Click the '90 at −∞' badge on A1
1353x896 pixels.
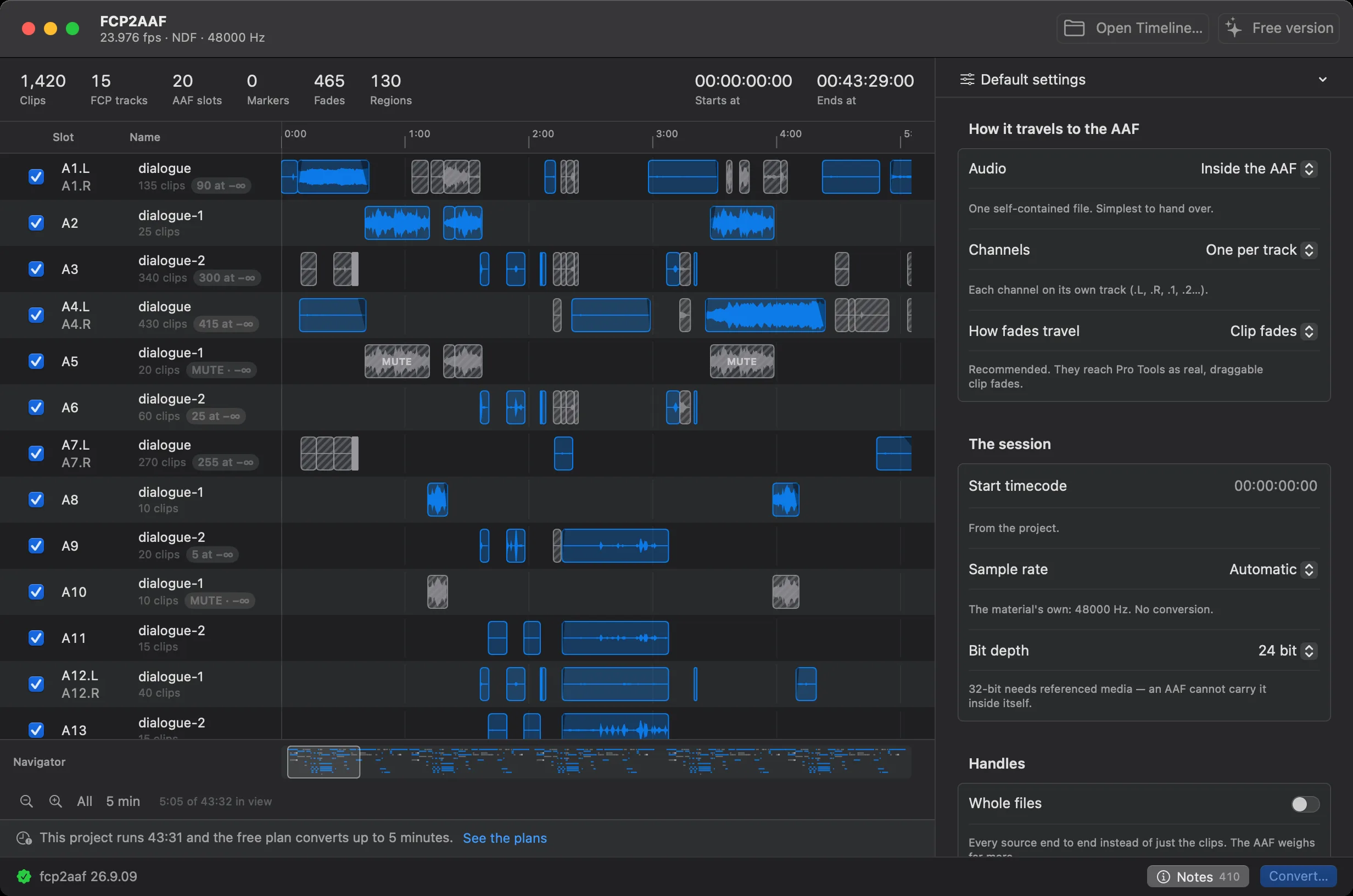tap(221, 186)
